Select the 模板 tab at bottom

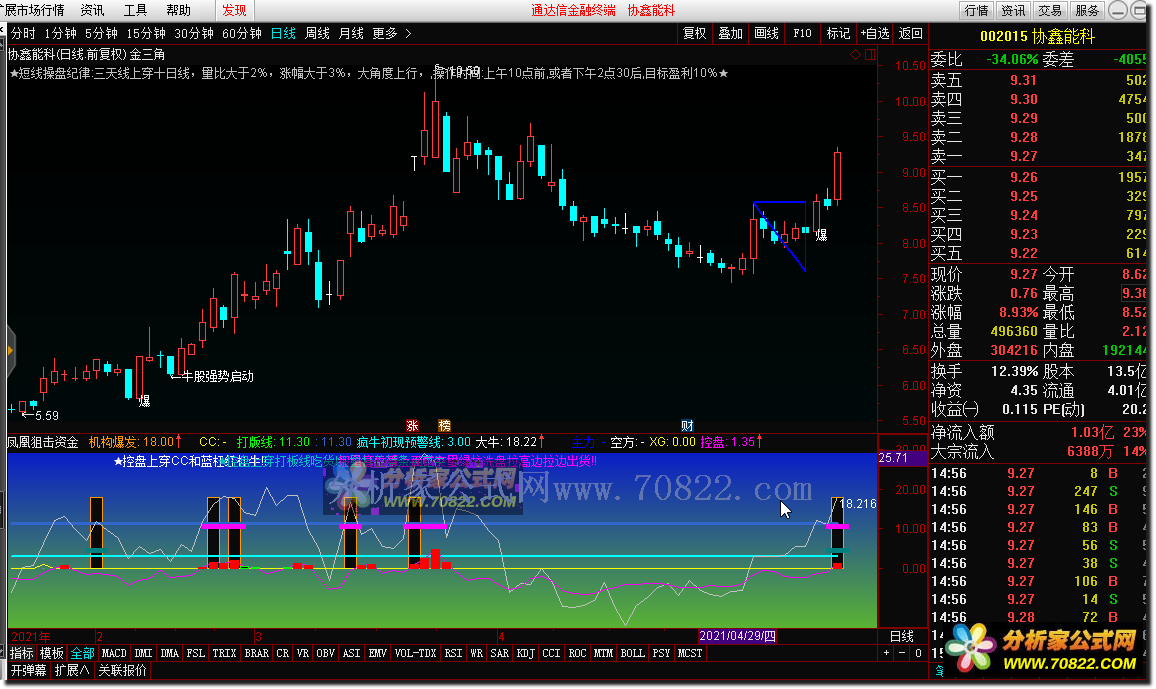(52, 653)
